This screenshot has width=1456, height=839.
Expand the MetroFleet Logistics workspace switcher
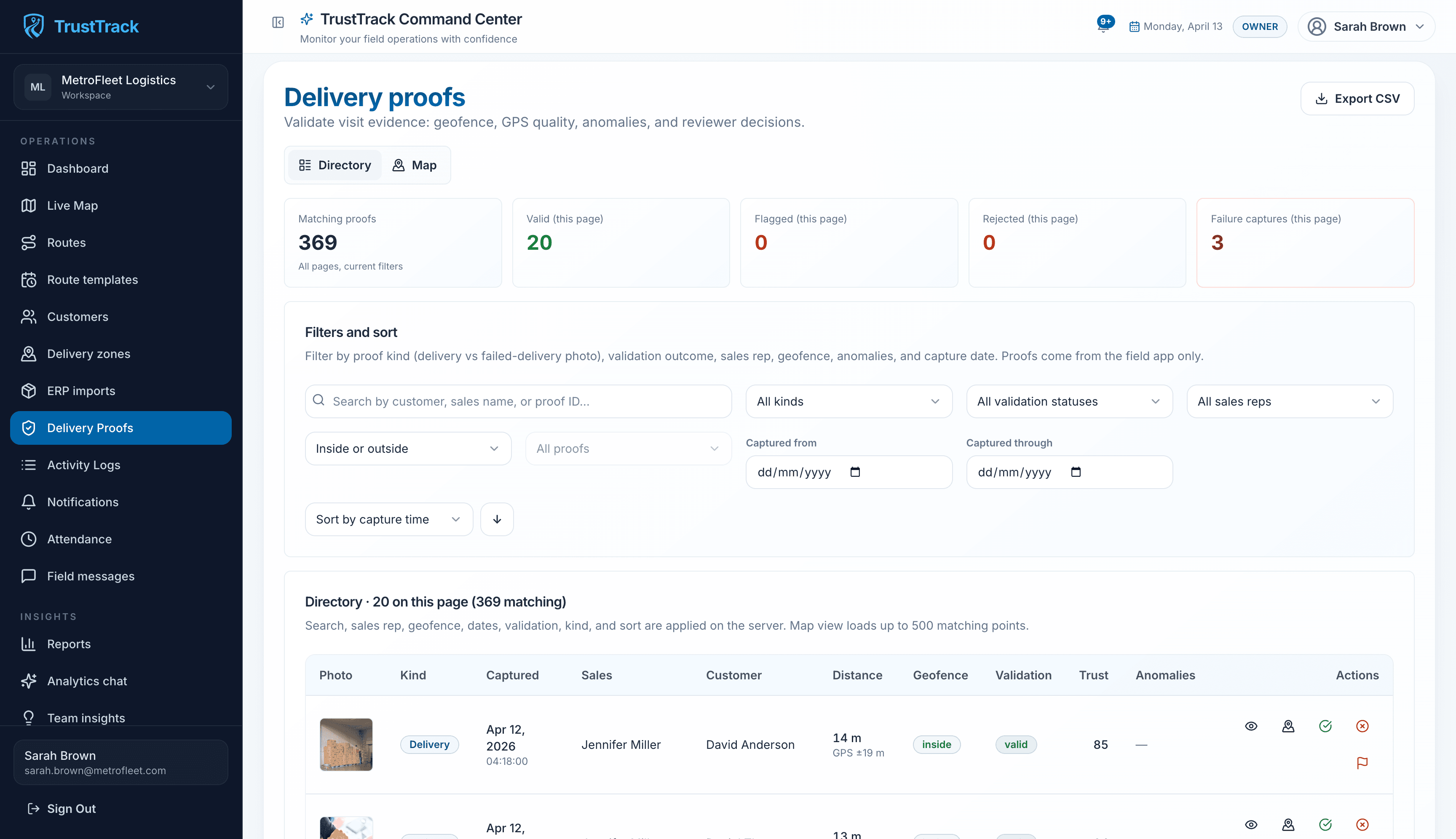121,87
